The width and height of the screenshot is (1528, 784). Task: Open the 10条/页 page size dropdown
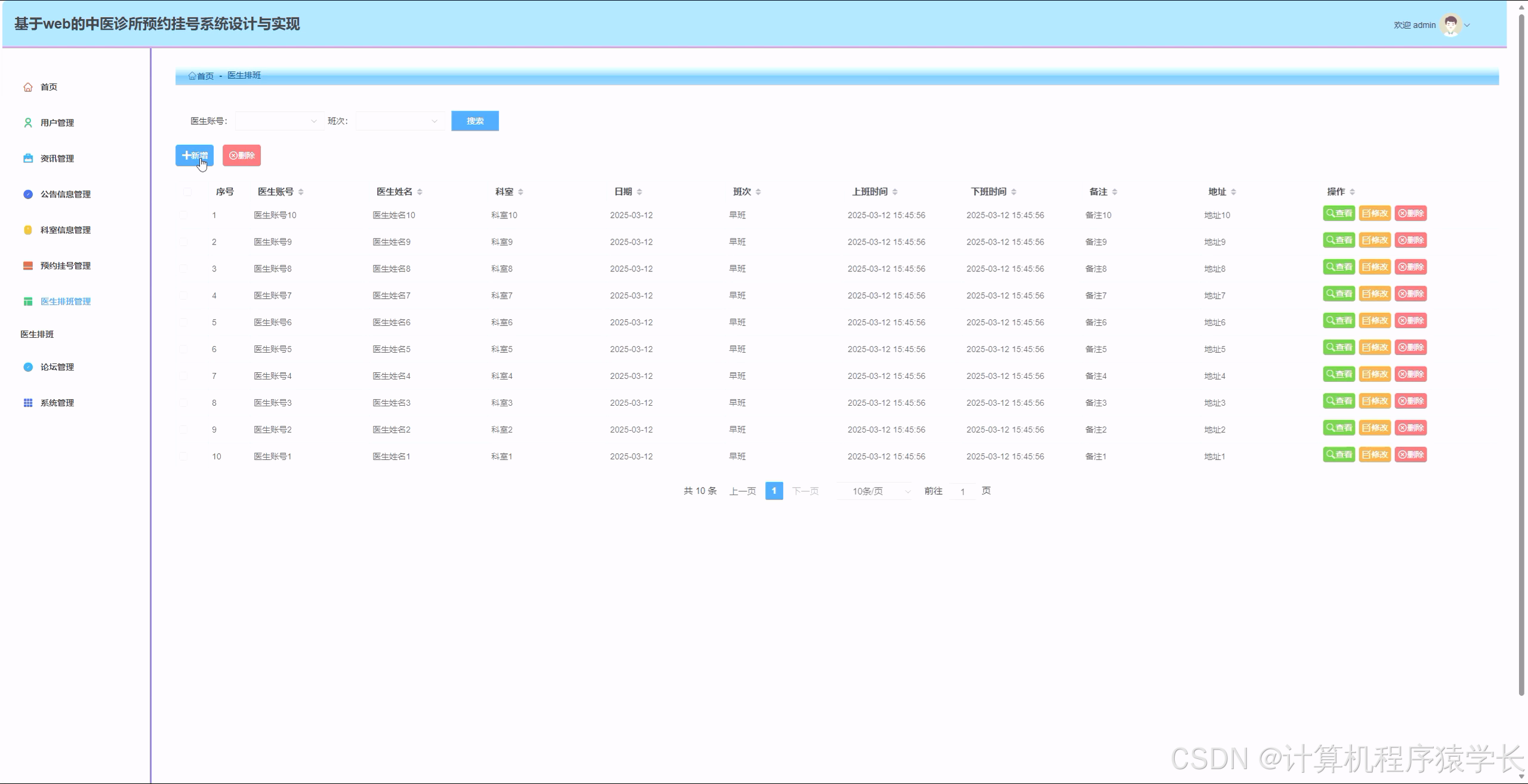875,492
